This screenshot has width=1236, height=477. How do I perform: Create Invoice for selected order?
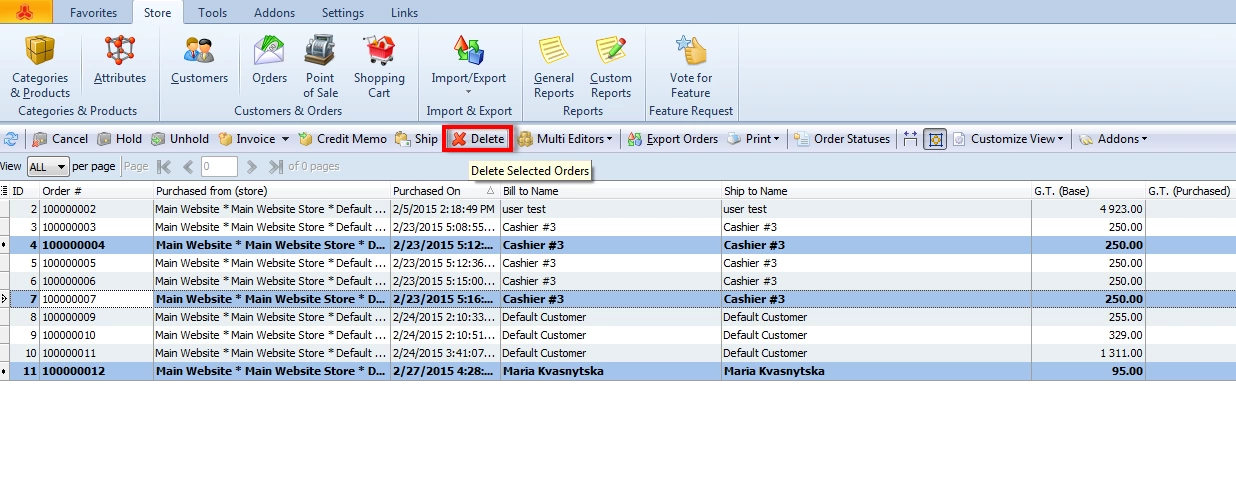[x=246, y=139]
